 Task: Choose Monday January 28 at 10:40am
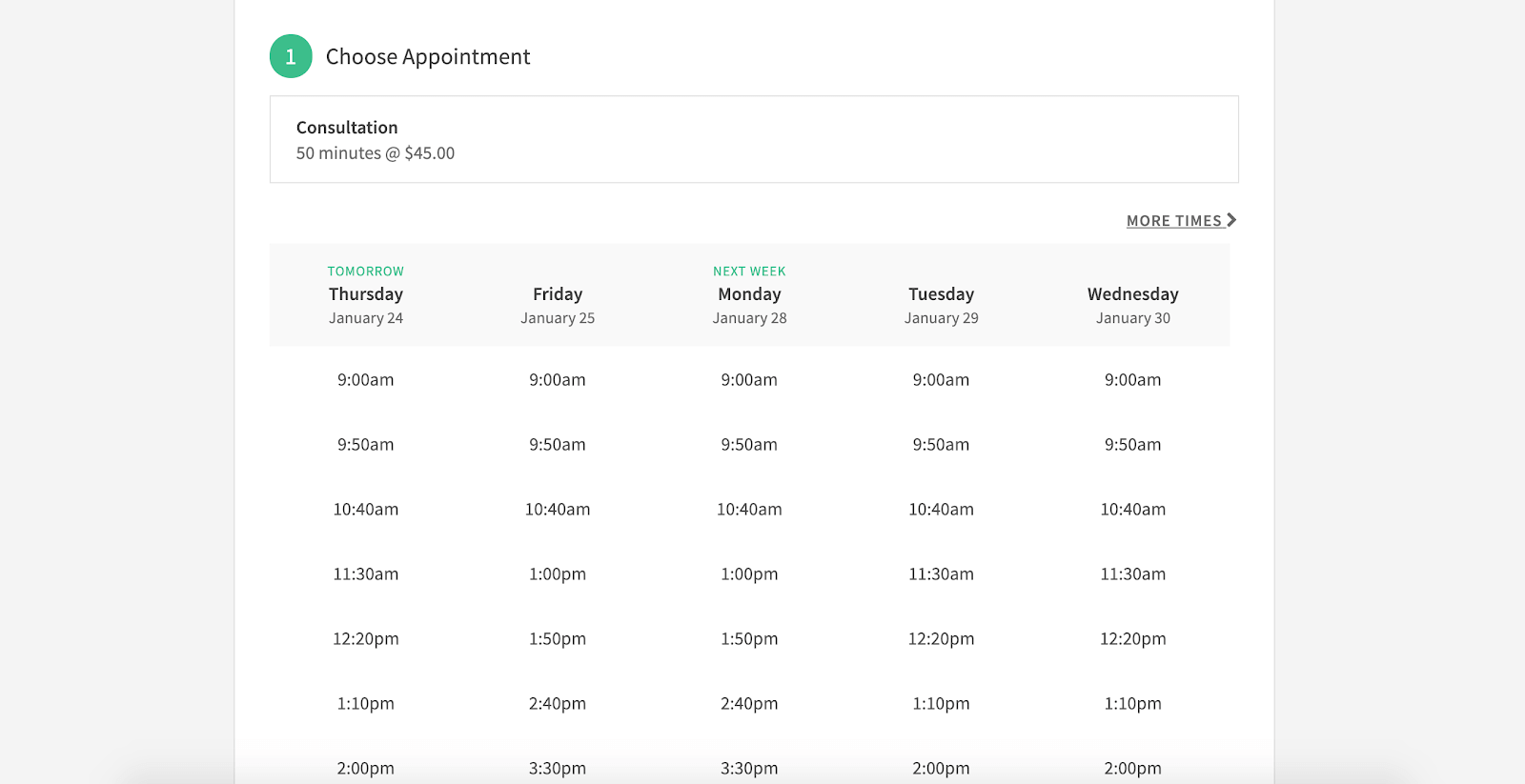(749, 510)
